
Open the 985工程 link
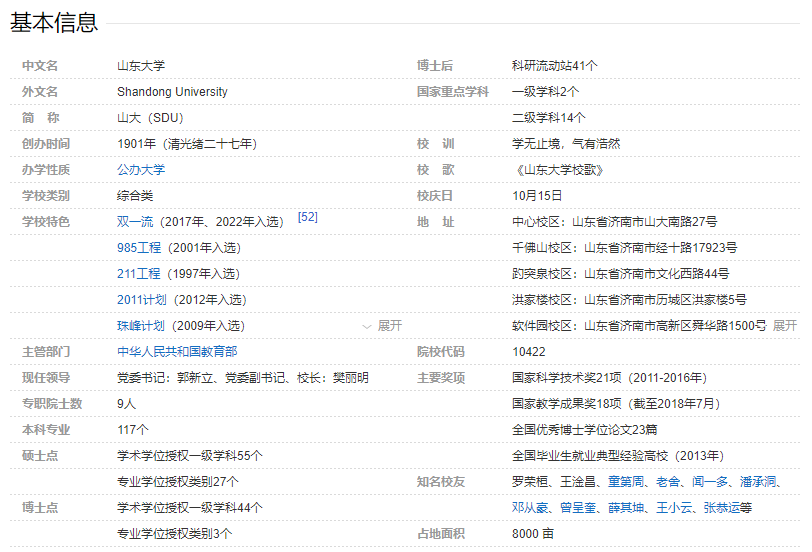[138, 248]
